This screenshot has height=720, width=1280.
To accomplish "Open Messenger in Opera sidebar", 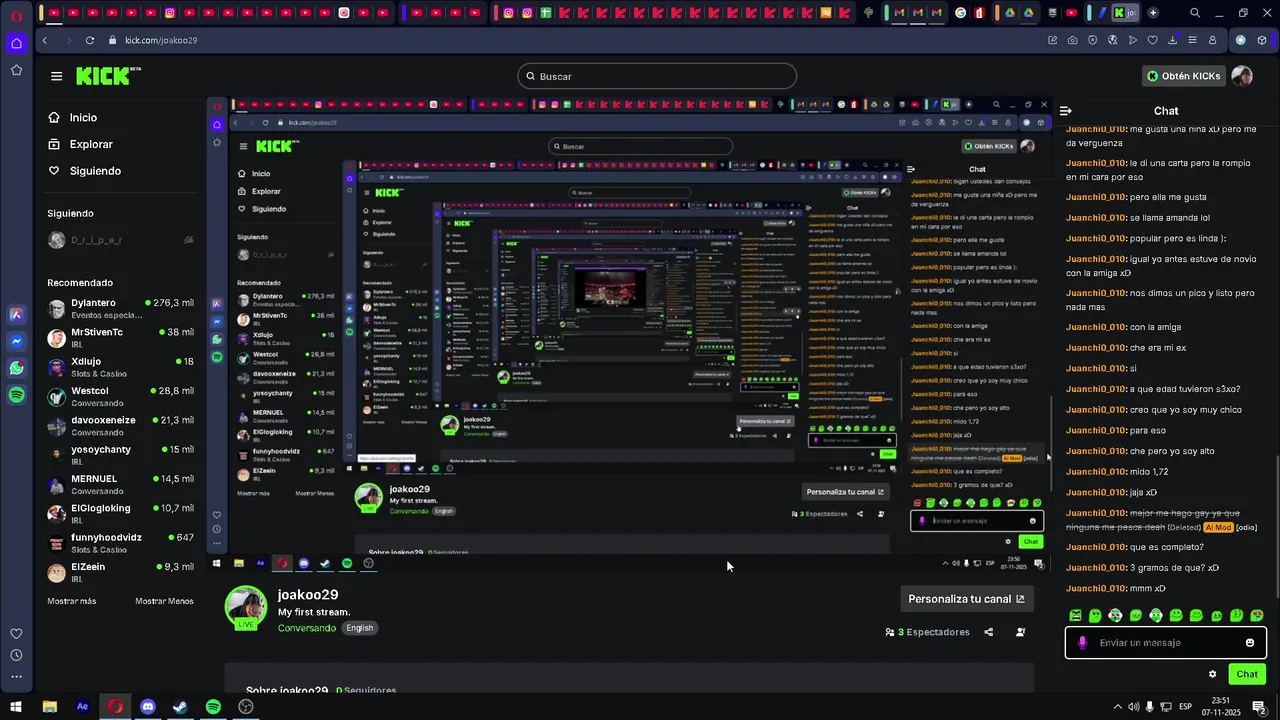I will tap(16, 341).
